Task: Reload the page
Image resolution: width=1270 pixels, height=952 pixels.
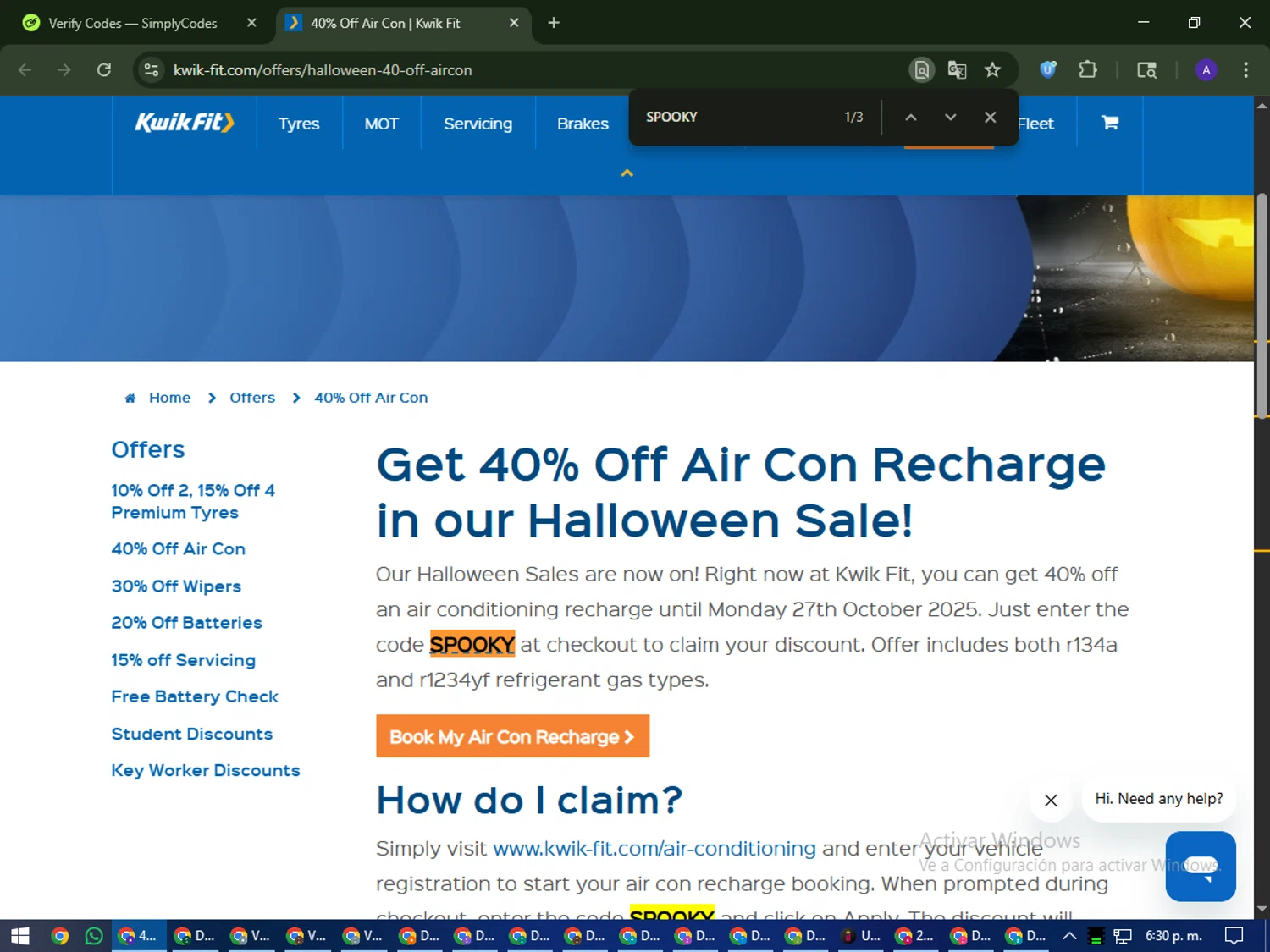Action: (104, 70)
